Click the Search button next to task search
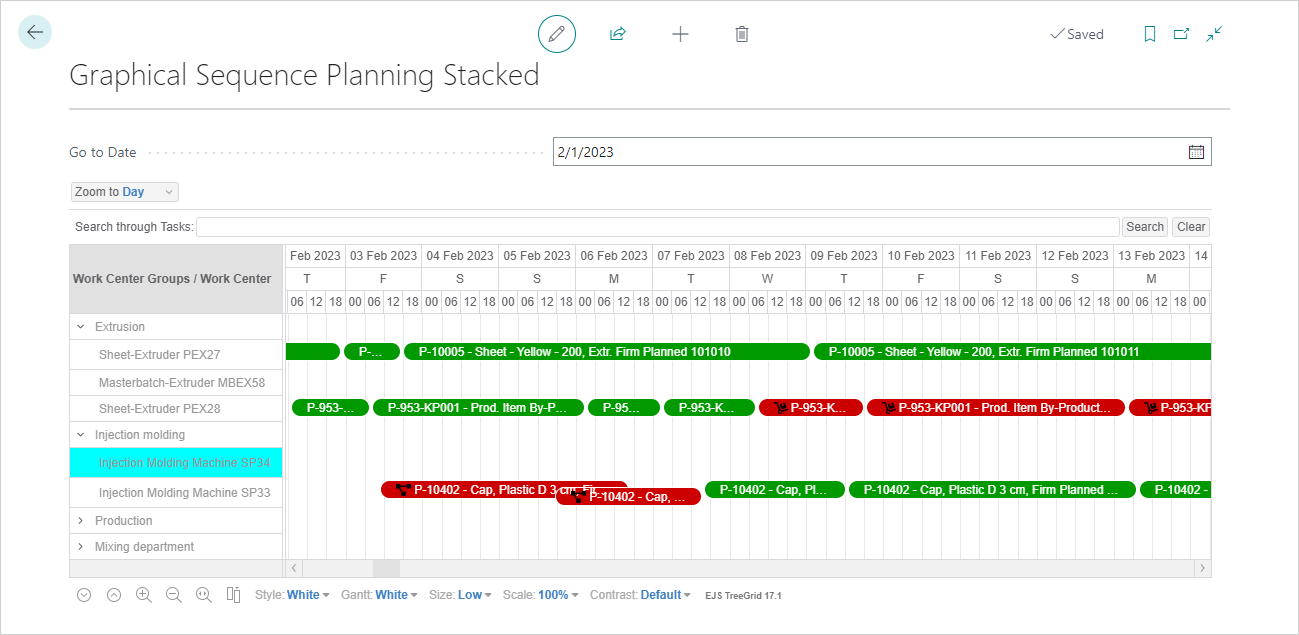Viewport: 1299px width, 635px height. [1144, 226]
